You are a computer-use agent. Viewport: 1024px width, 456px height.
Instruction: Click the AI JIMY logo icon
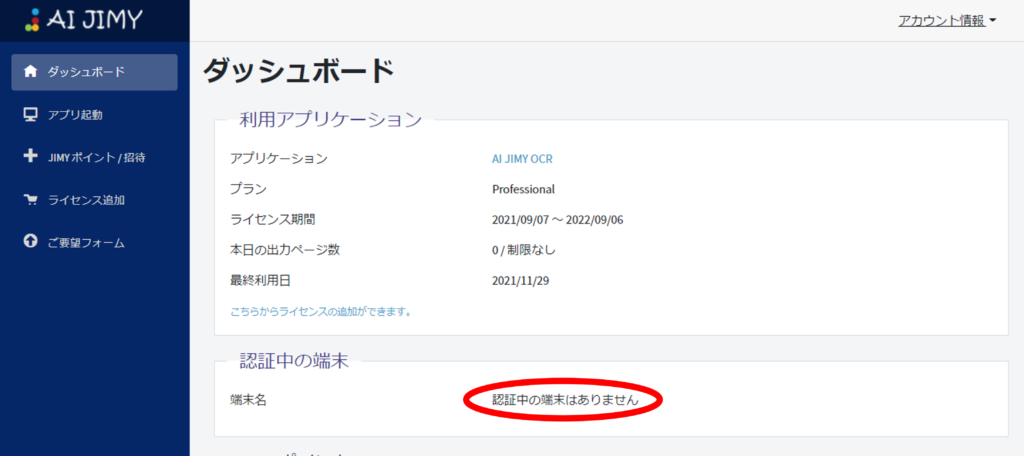[32, 20]
